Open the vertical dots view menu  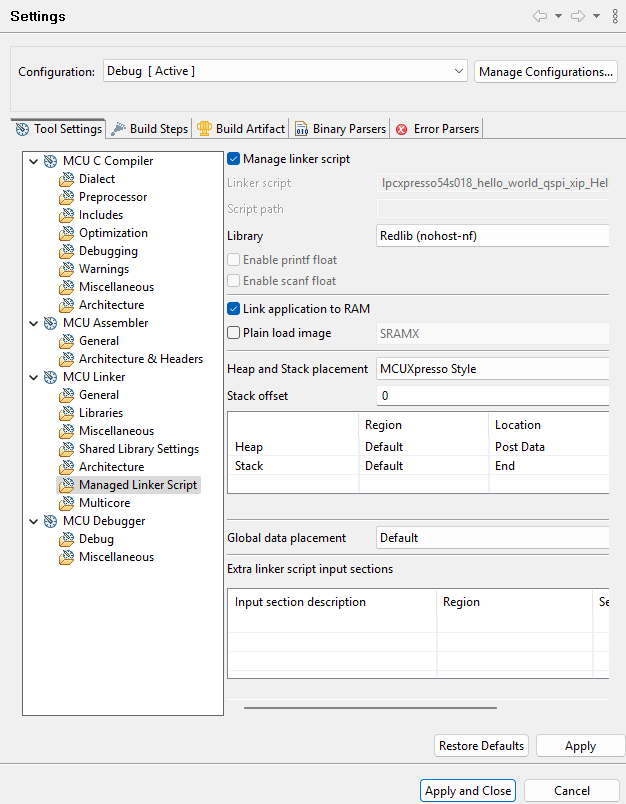[615, 16]
